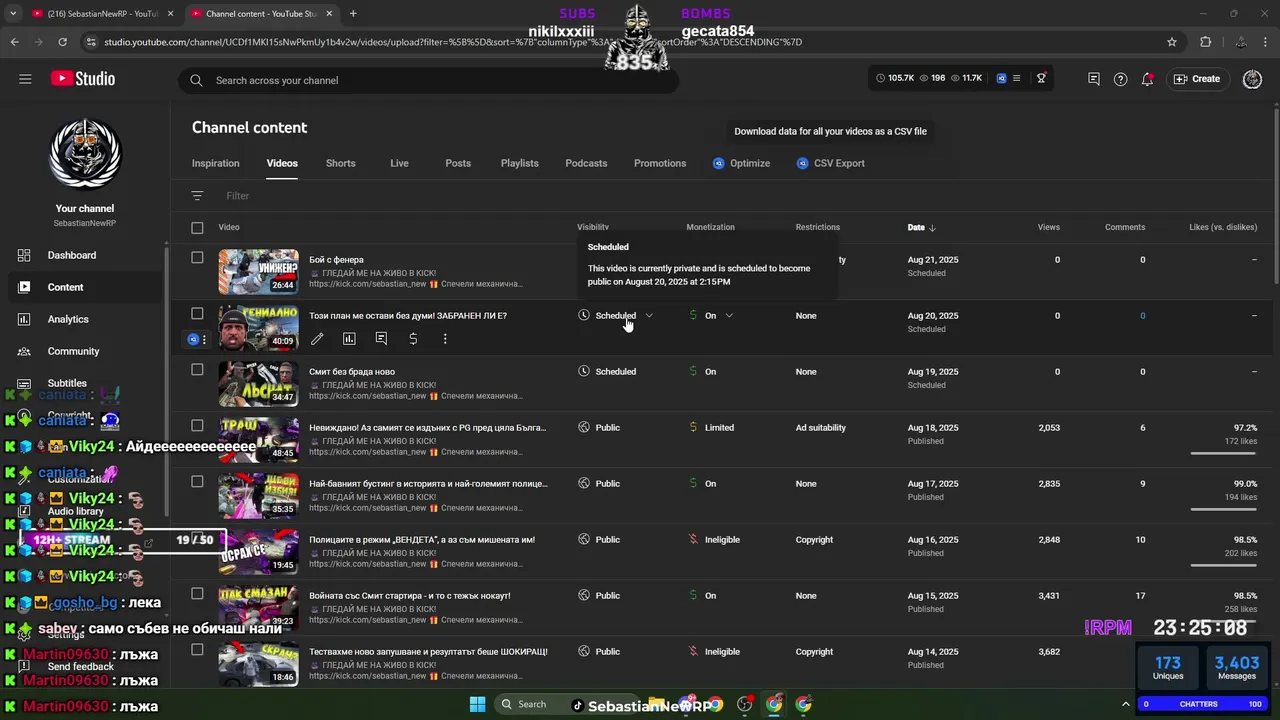Open the notifications bell
Screen dimensions: 1280x720
pos(1147,79)
